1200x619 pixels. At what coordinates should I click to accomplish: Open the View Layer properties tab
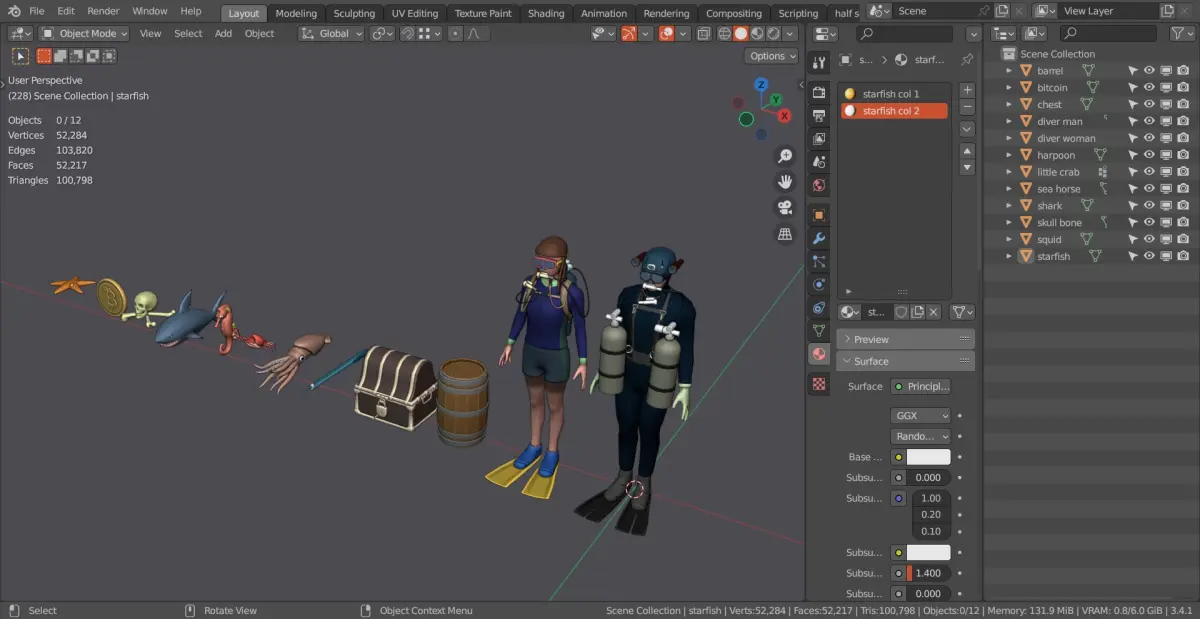click(x=819, y=138)
